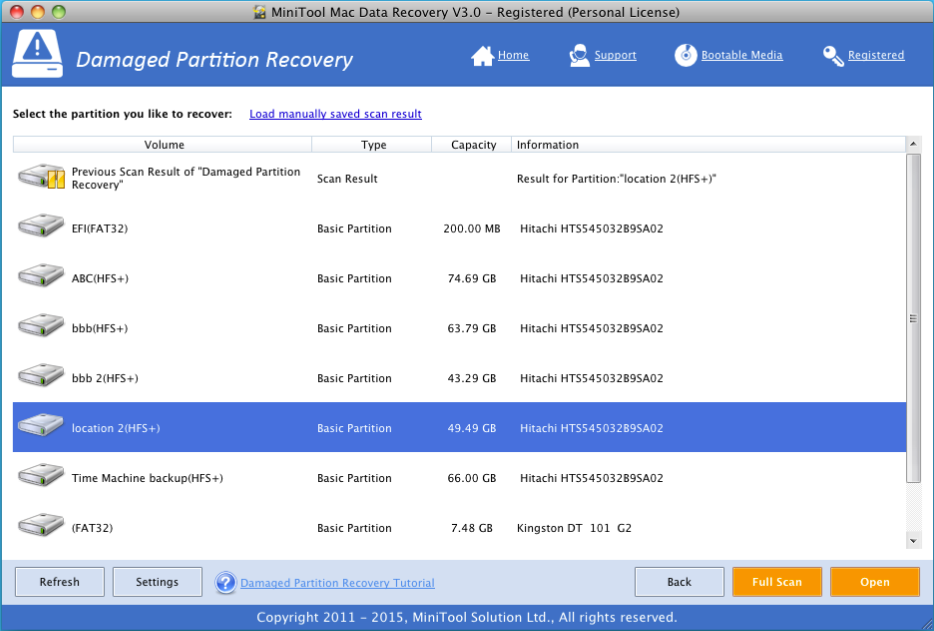Select the "bbb(HFS+)" volume name

(x=99, y=328)
